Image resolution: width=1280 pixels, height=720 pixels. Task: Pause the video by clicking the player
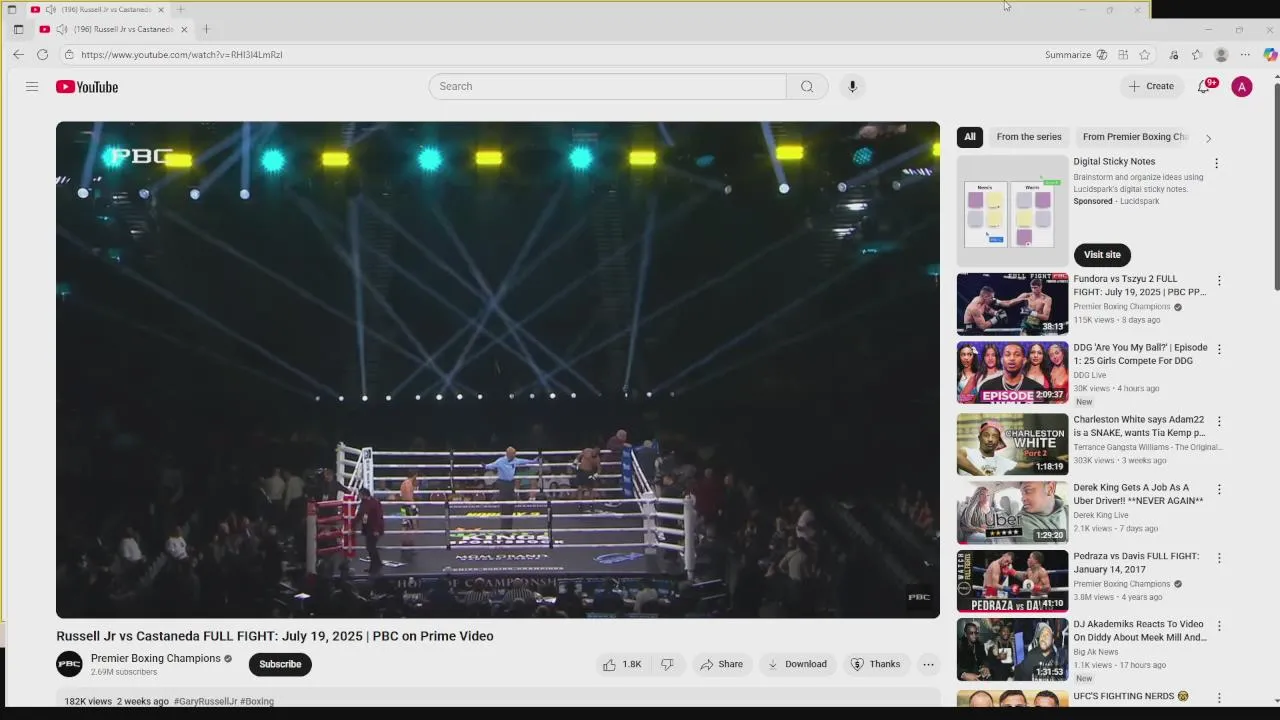pyautogui.click(x=498, y=369)
